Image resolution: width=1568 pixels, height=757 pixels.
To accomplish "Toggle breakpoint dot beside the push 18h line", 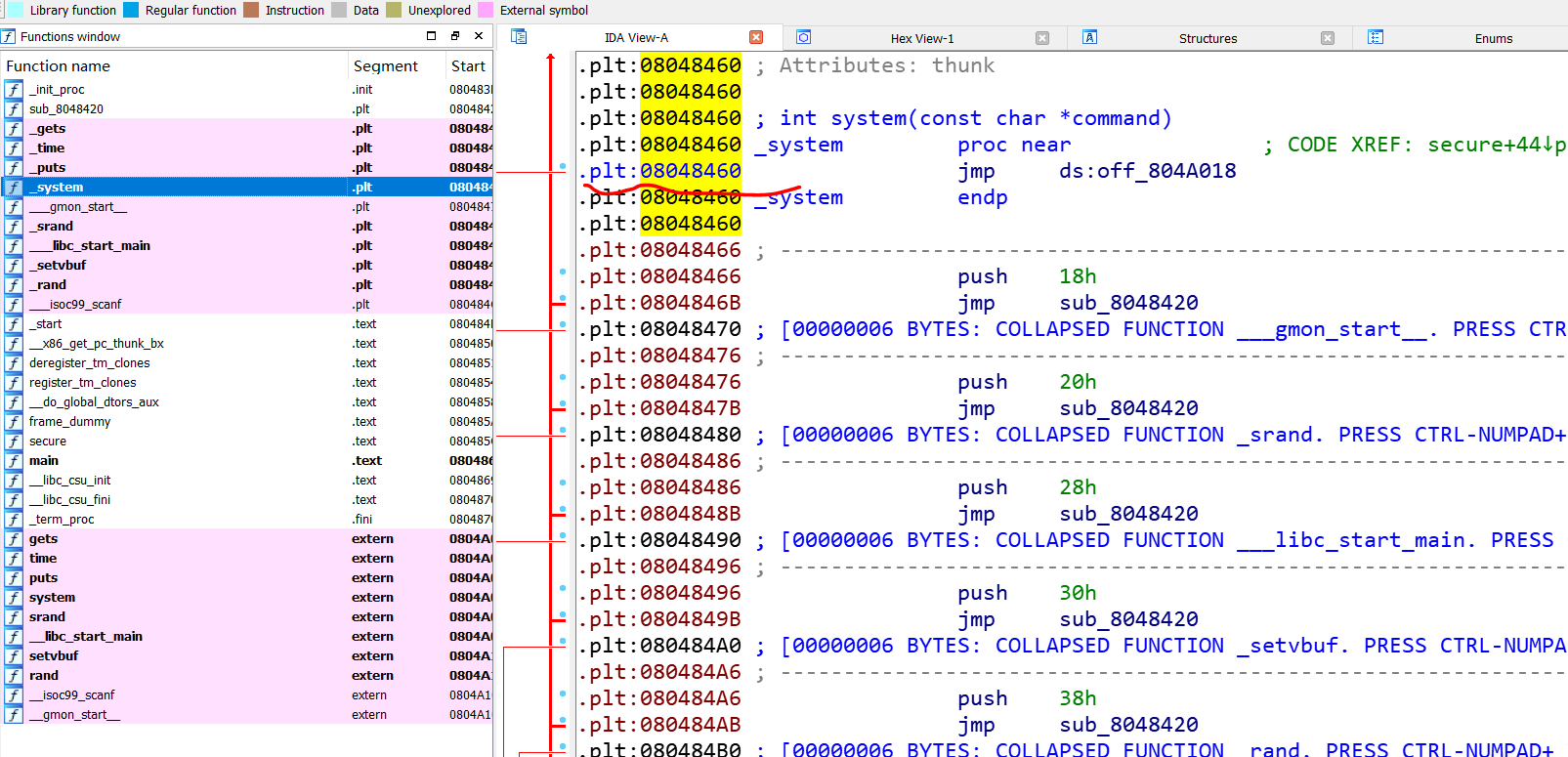I will tap(563, 272).
